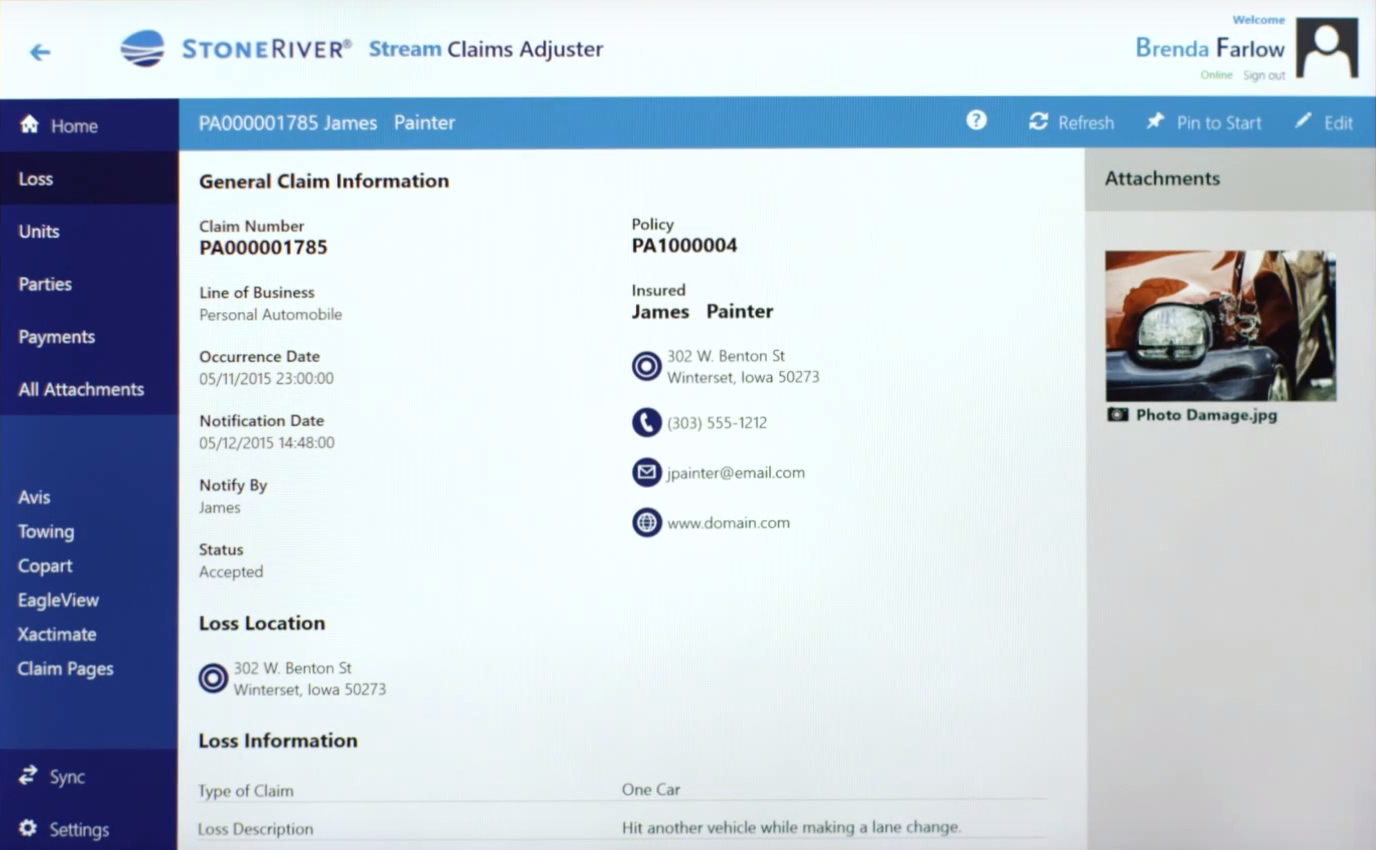This screenshot has height=850, width=1376.
Task: Click the phone icon beside (303) 555-1212
Action: (647, 422)
